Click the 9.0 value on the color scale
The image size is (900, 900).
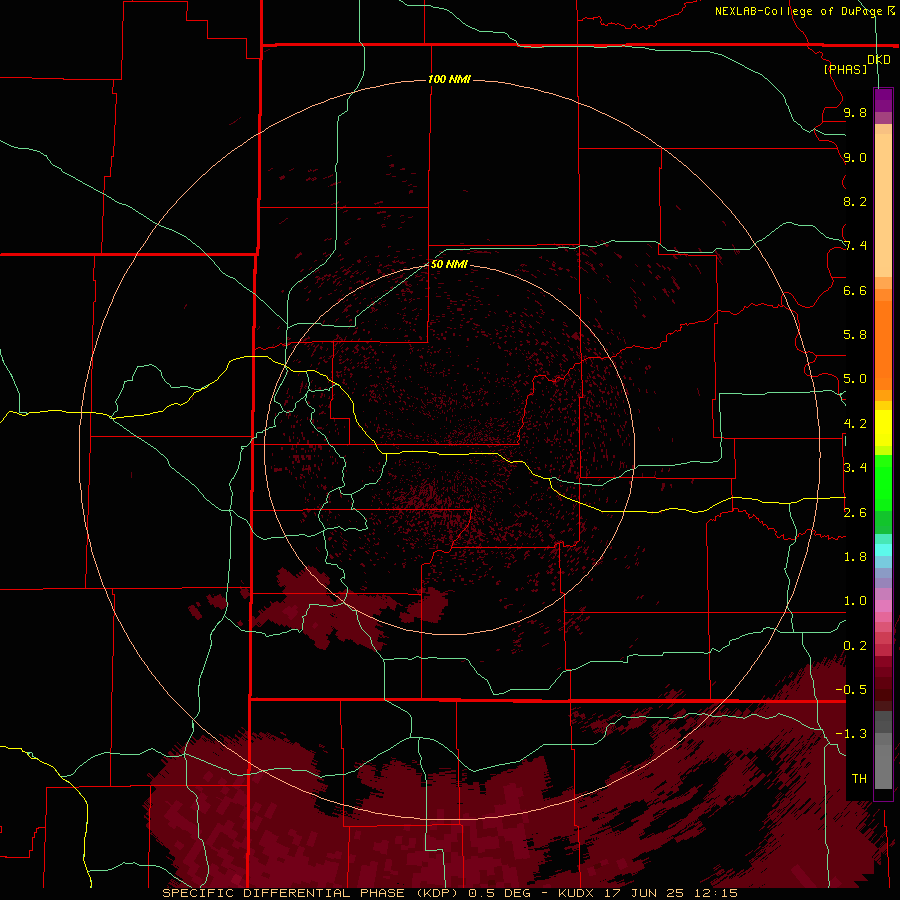click(x=855, y=157)
